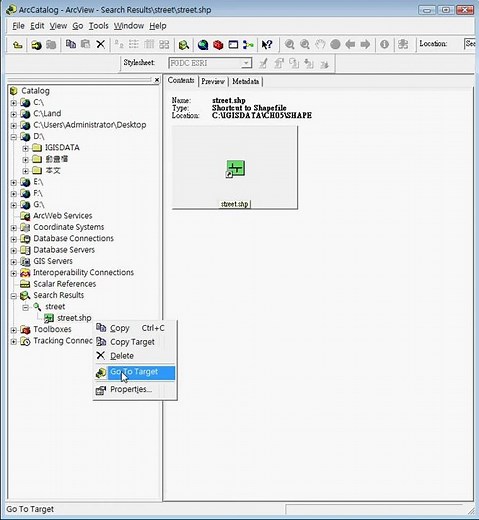Expand the C:\ drive node
Viewport: 479px width, 520px height.
tap(14, 103)
